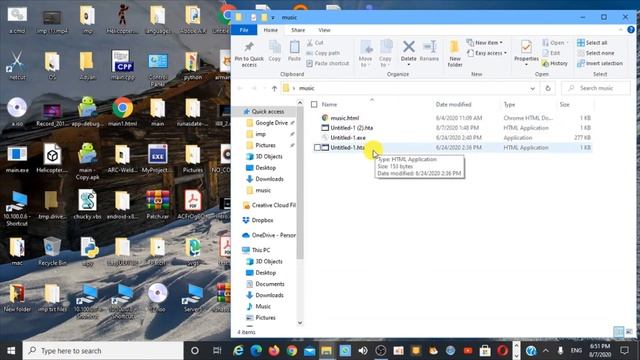Expand Quick Access Toolbar customize arrow

tap(273, 18)
